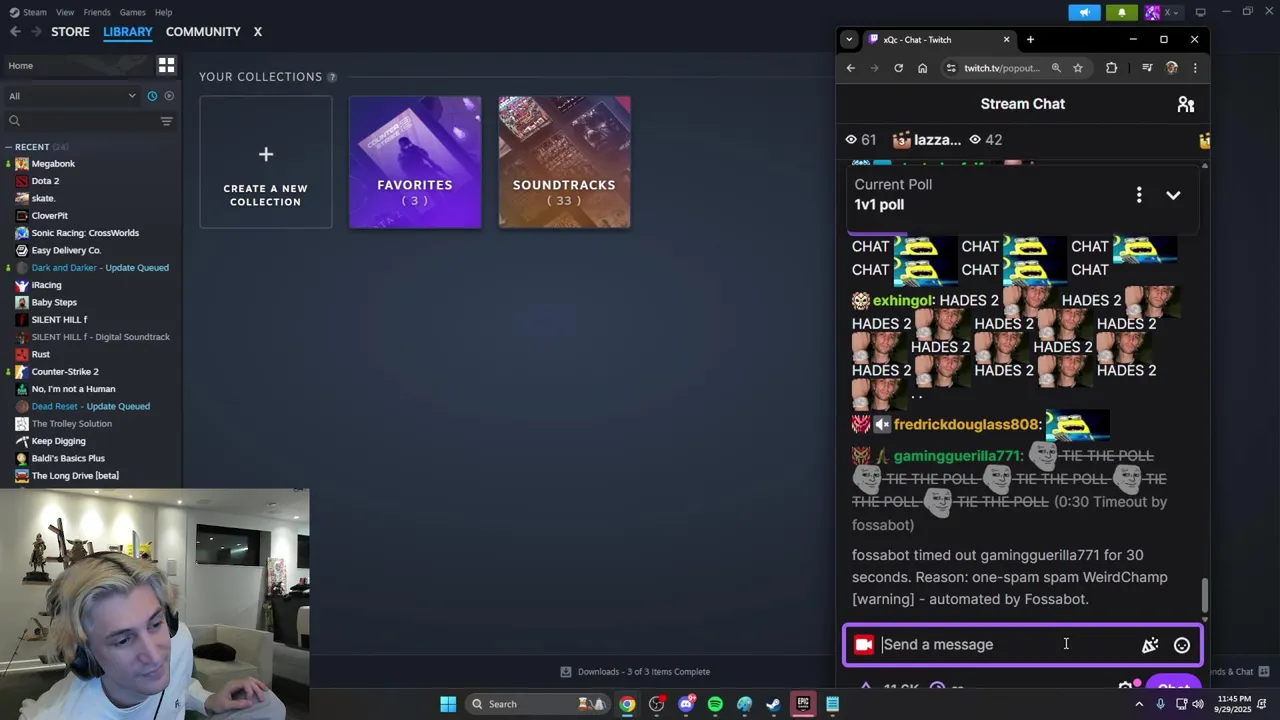Select Dark and Darker update queued entry
1280x720 pixels.
click(99, 268)
